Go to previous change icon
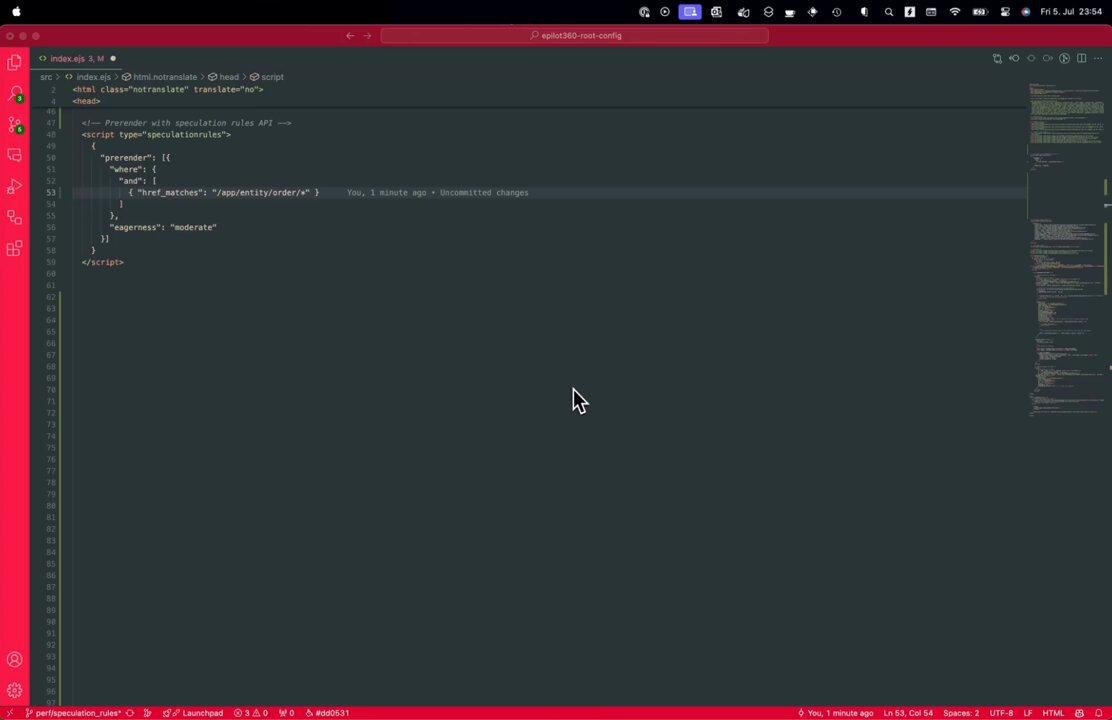Viewport: 1112px width, 720px height. 1014,59
